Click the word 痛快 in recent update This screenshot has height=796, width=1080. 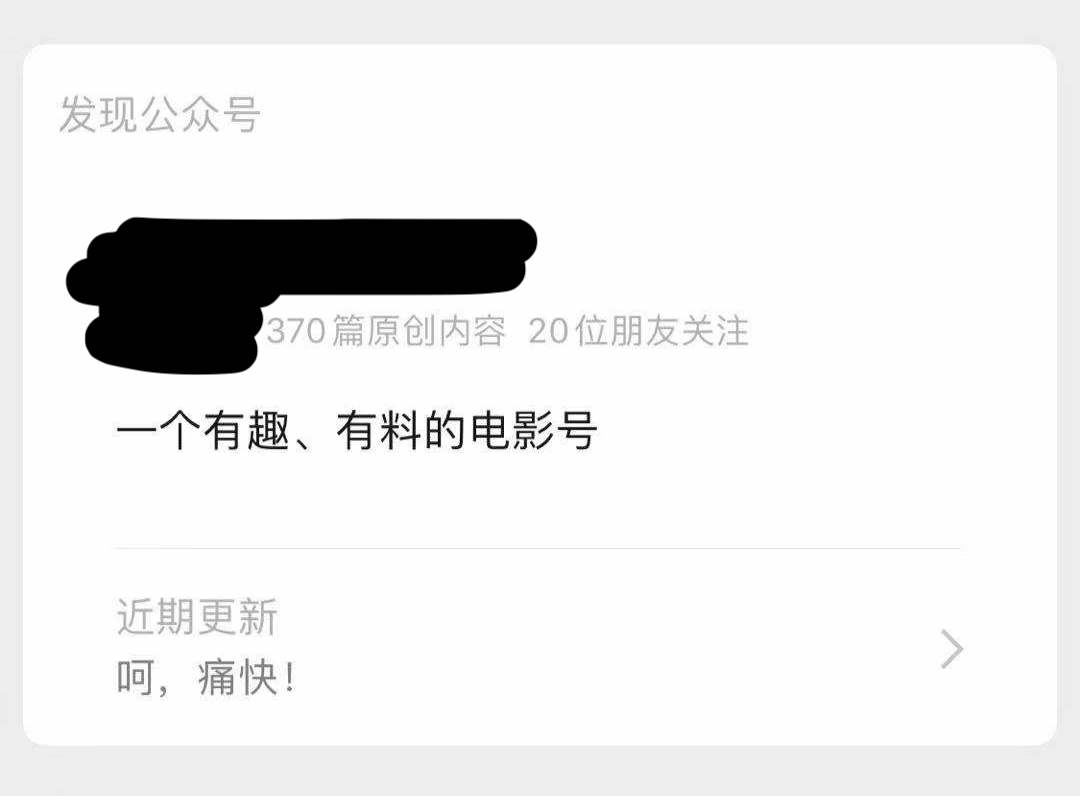coord(238,678)
